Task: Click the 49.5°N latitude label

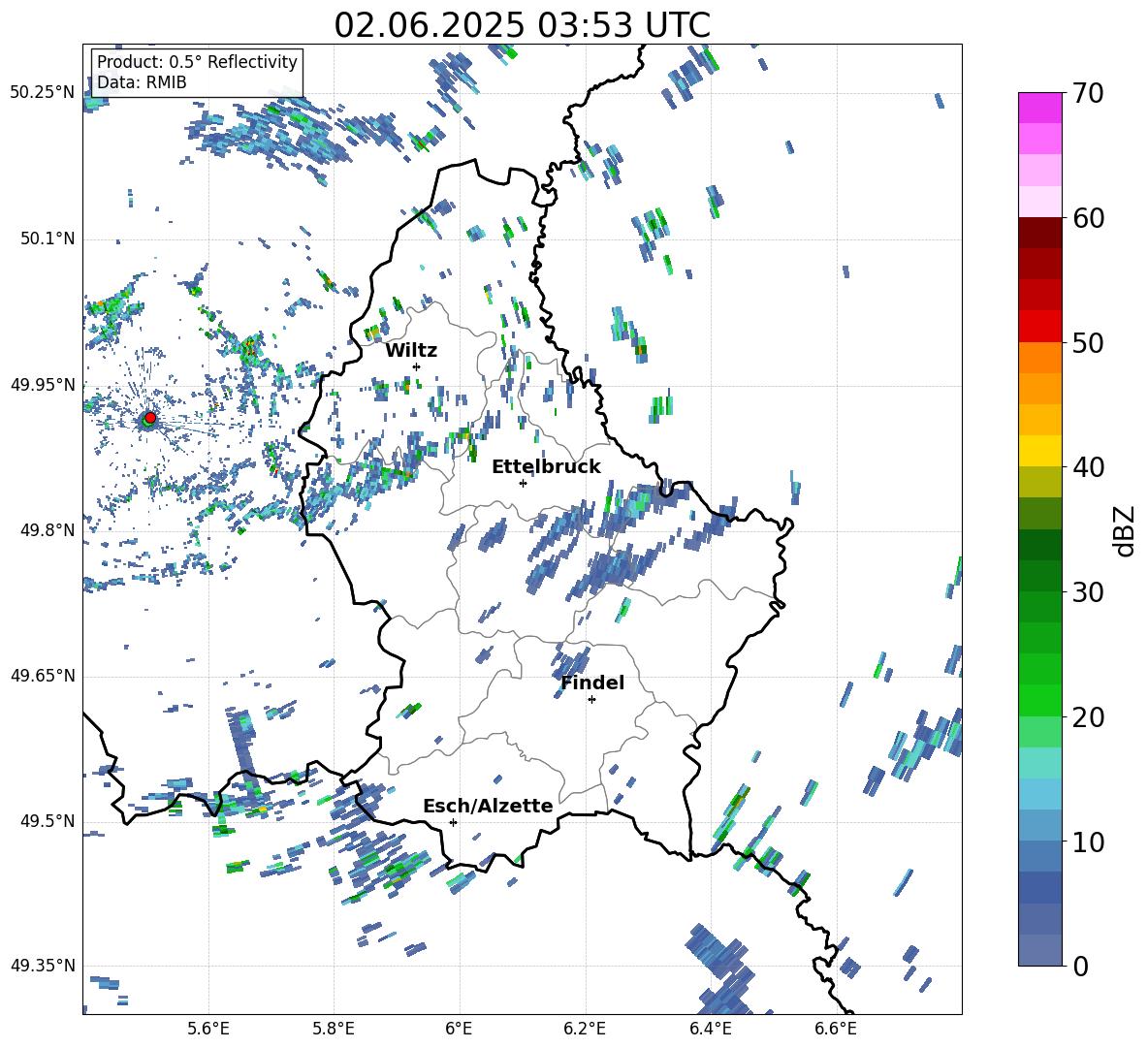Action: [48, 821]
